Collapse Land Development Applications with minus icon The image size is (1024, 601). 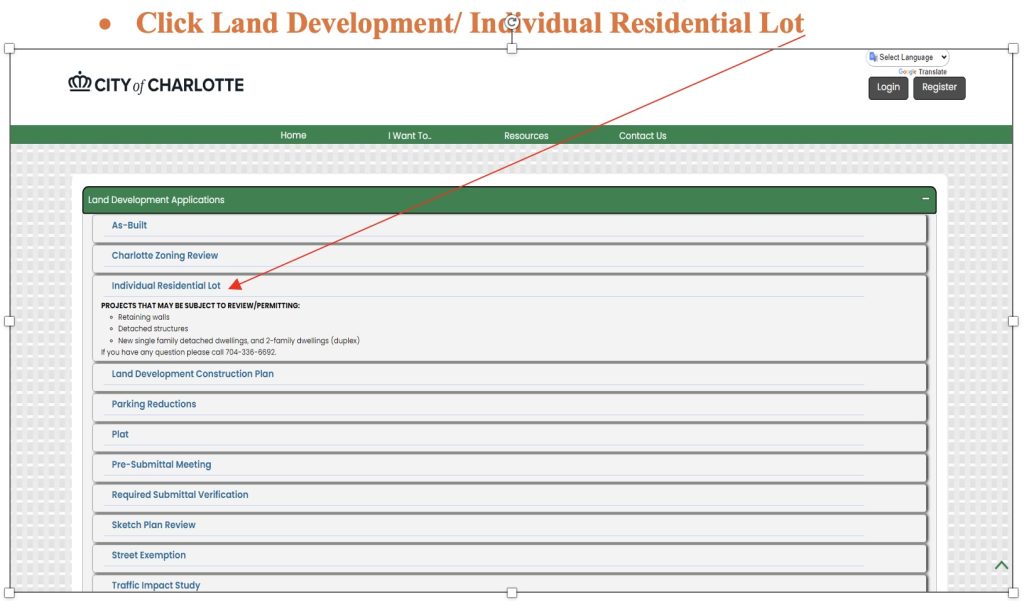[x=926, y=199]
